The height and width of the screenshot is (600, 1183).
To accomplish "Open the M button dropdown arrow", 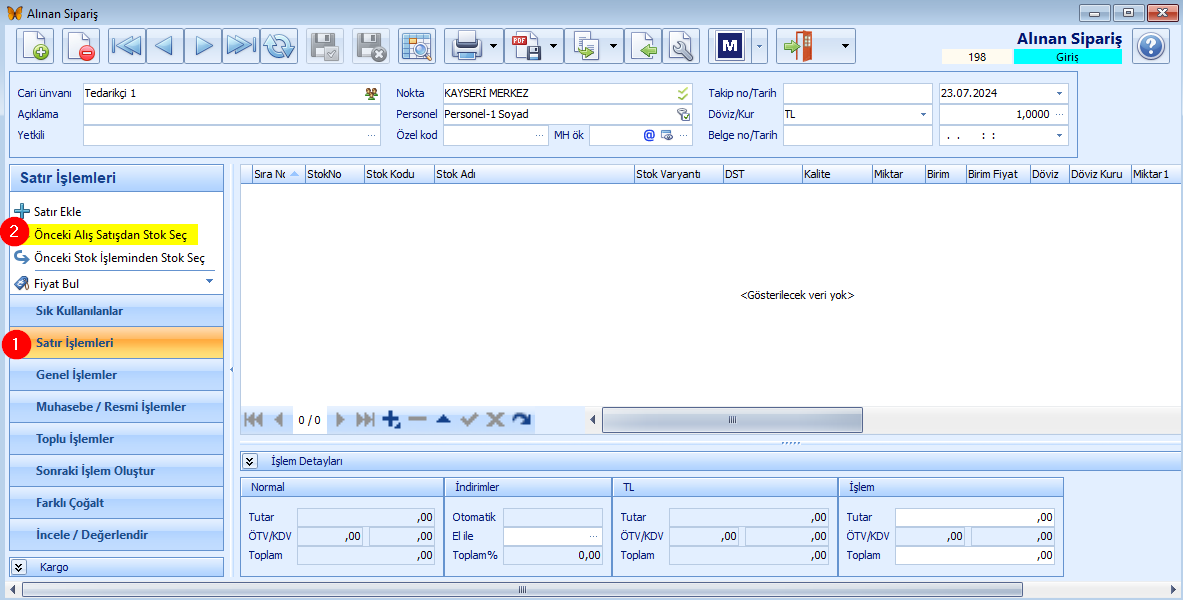I will 759,46.
